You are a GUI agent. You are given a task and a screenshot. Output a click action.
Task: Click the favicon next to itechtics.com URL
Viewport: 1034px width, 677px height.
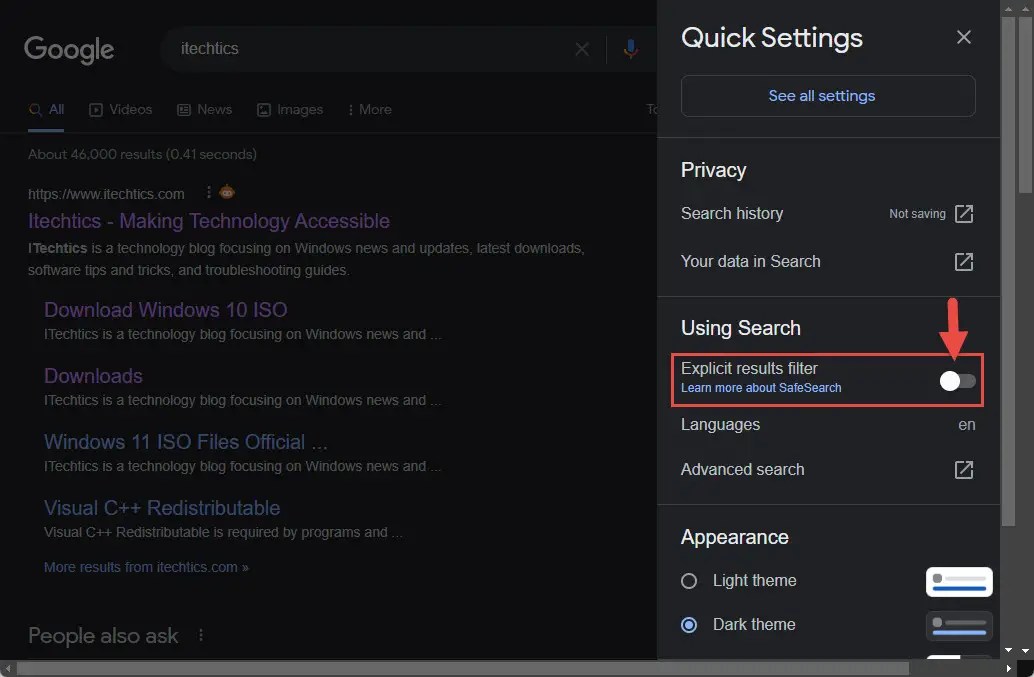226,192
